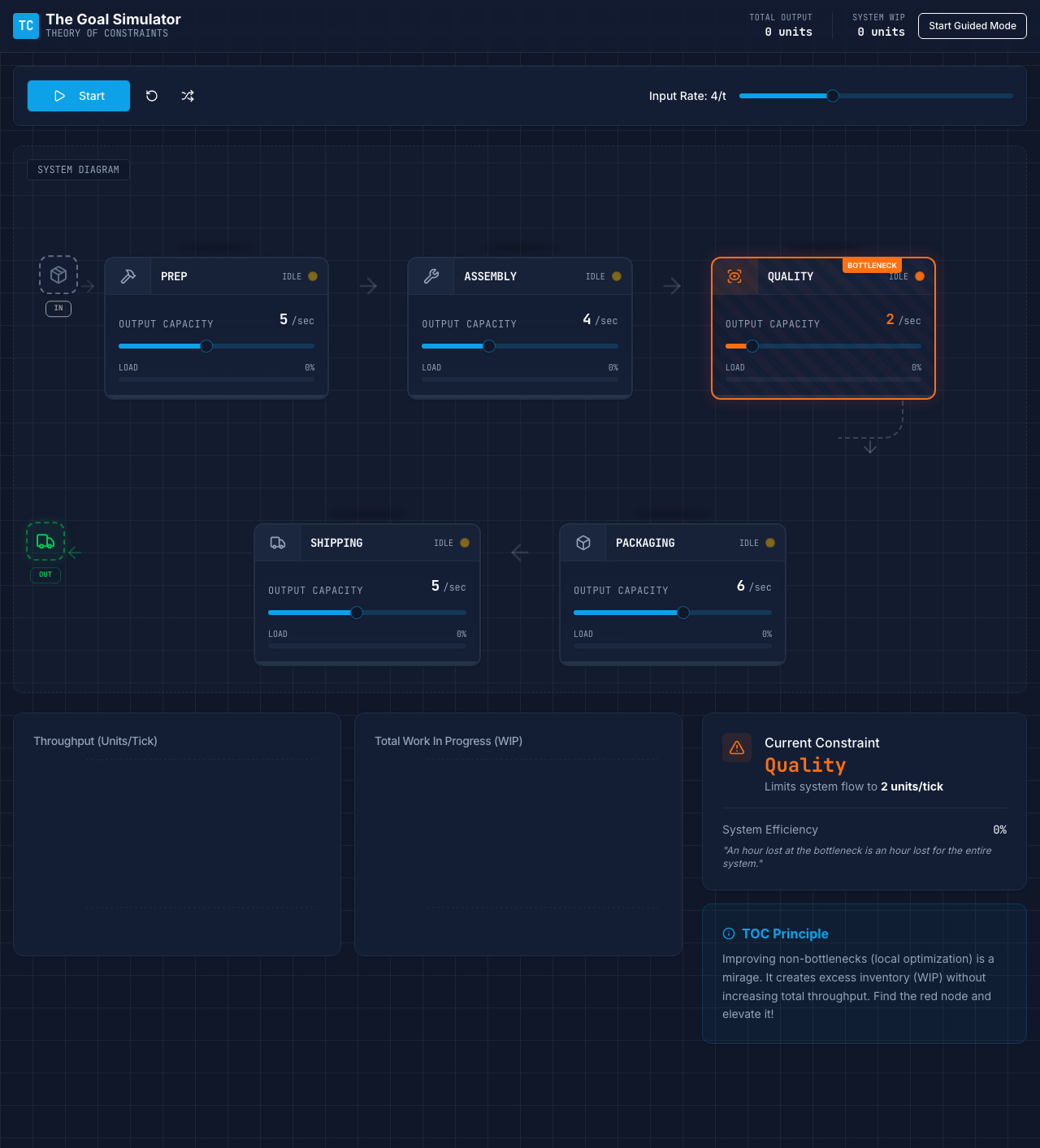Click the dashed IN package node
Screen dimensions: 1040x1148
point(58,275)
